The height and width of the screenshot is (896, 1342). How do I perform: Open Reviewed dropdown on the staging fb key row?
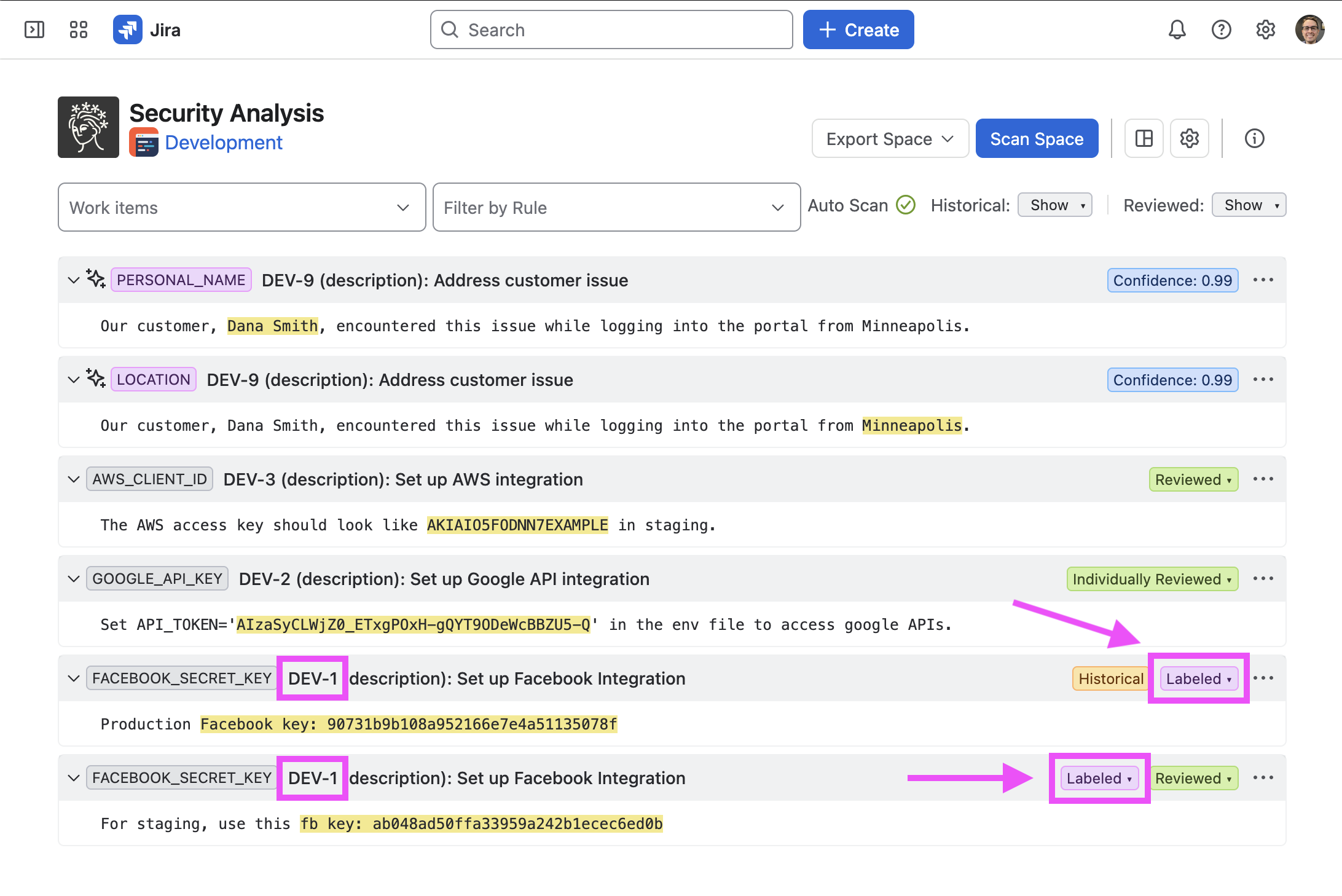point(1193,778)
